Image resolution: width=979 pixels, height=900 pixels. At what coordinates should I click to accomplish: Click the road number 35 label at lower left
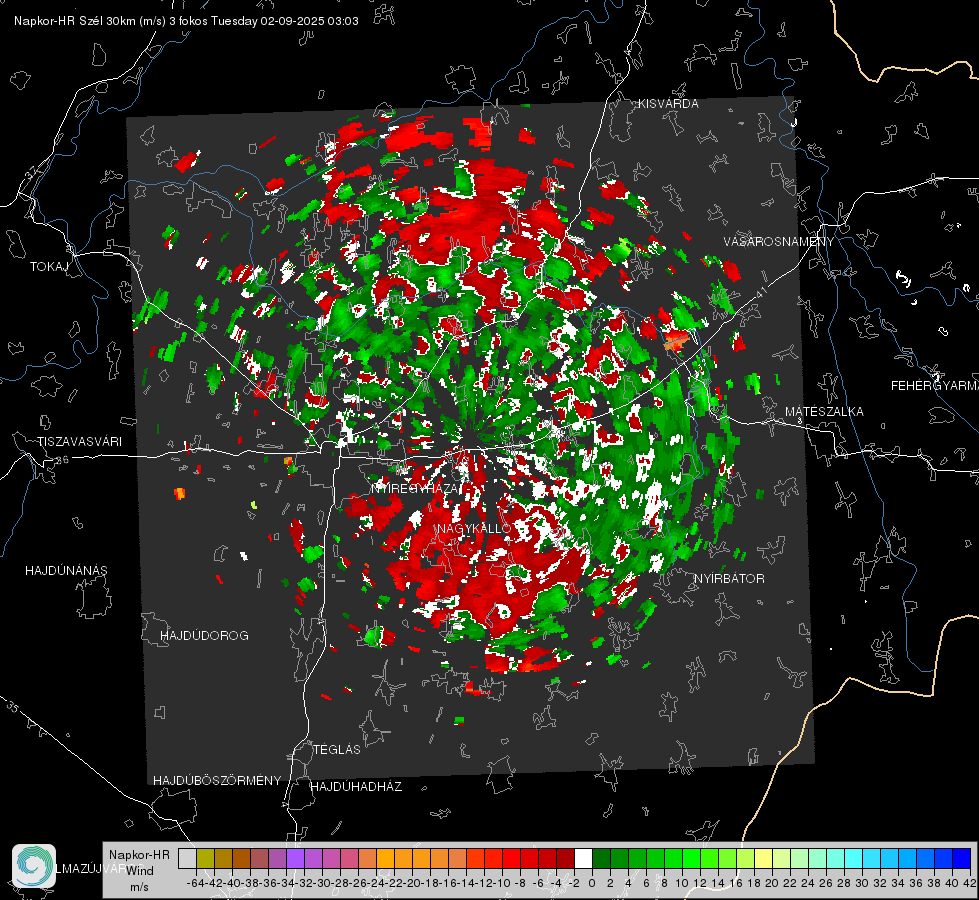point(12,707)
